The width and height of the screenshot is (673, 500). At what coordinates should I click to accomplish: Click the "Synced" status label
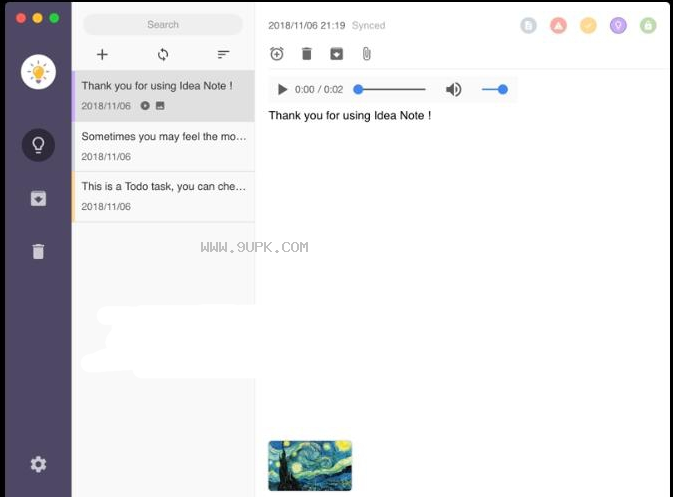pyautogui.click(x=368, y=26)
